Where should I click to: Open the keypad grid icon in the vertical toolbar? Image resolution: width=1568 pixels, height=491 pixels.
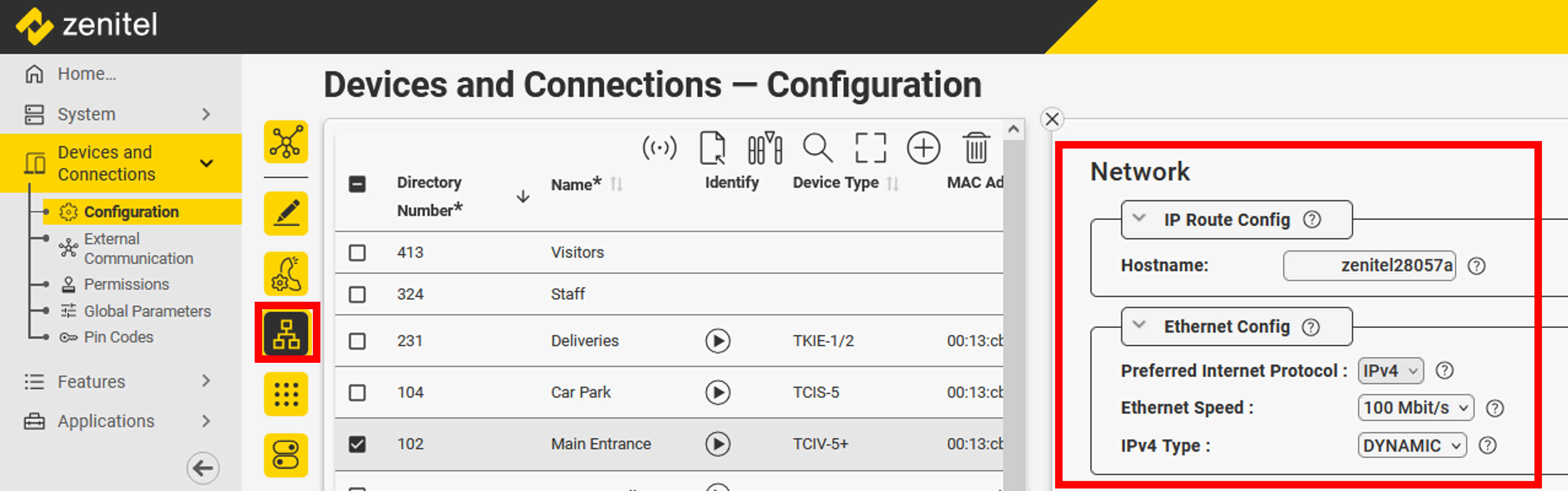[x=285, y=394]
